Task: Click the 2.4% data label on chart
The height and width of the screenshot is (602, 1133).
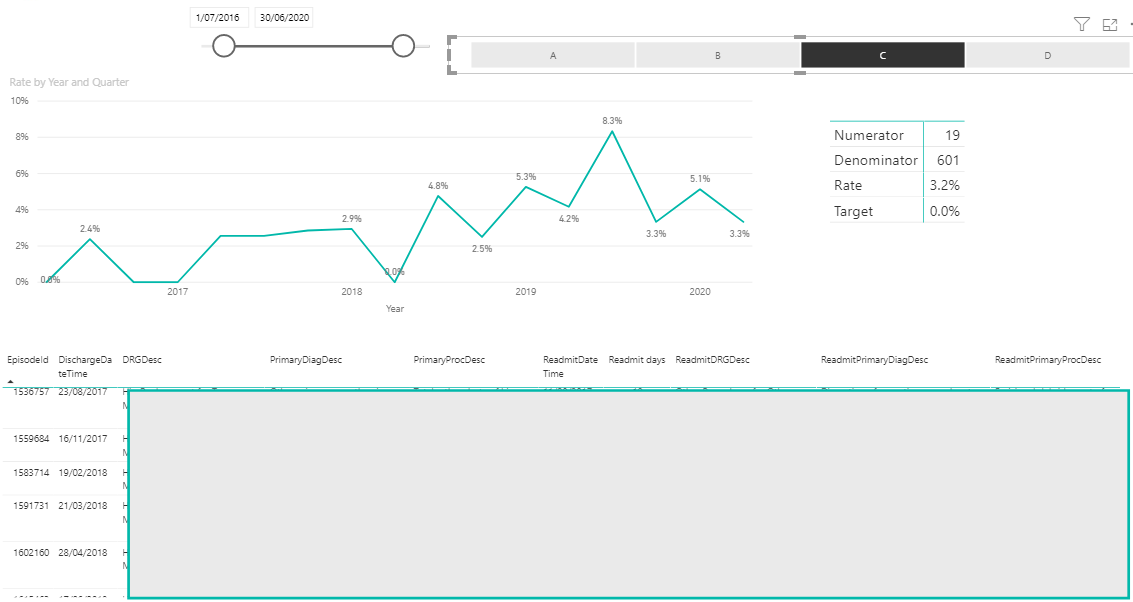Action: tap(90, 228)
